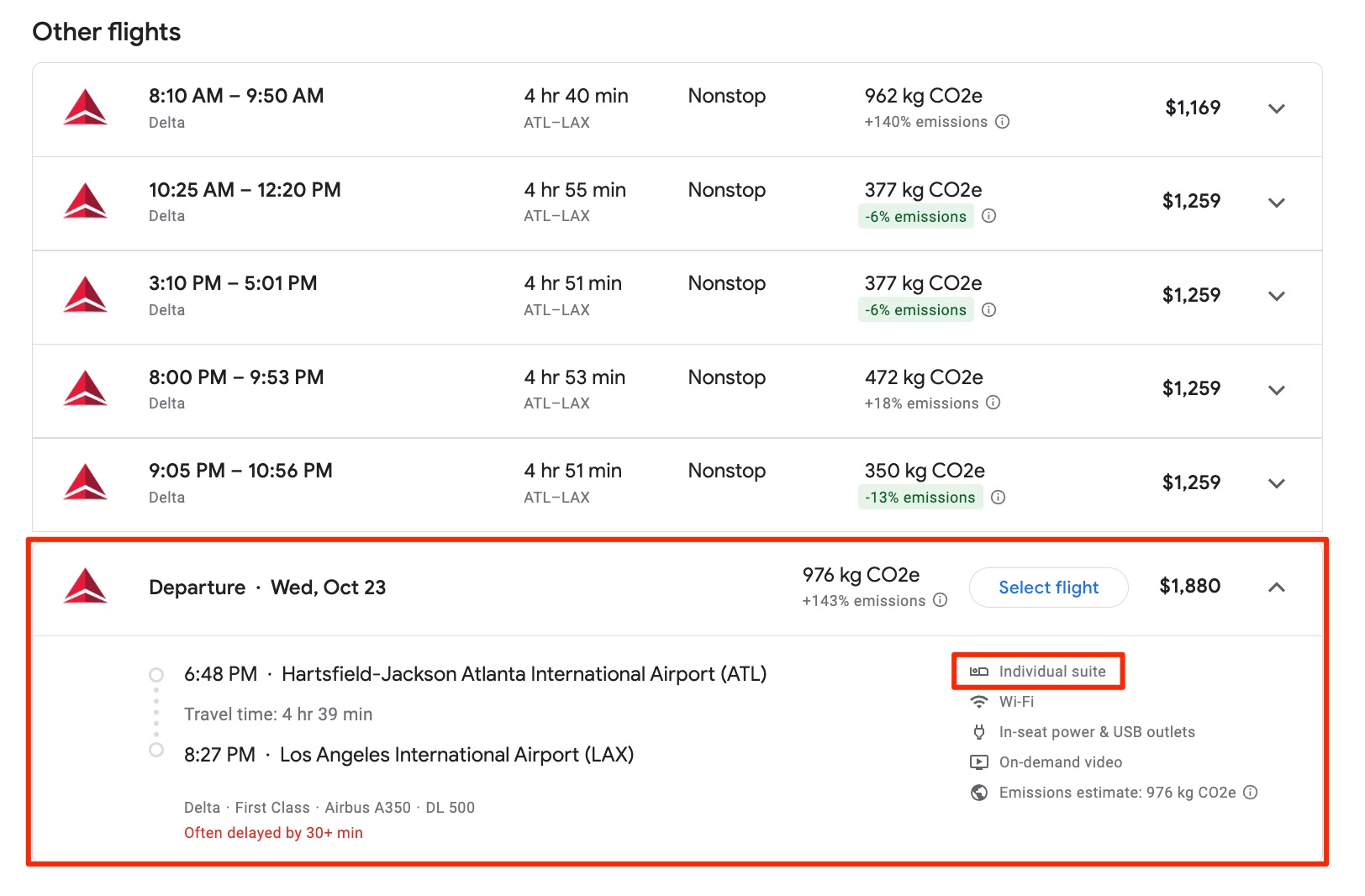
Task: Open info icon for 10:25 AM flight emissions
Action: [x=988, y=216]
